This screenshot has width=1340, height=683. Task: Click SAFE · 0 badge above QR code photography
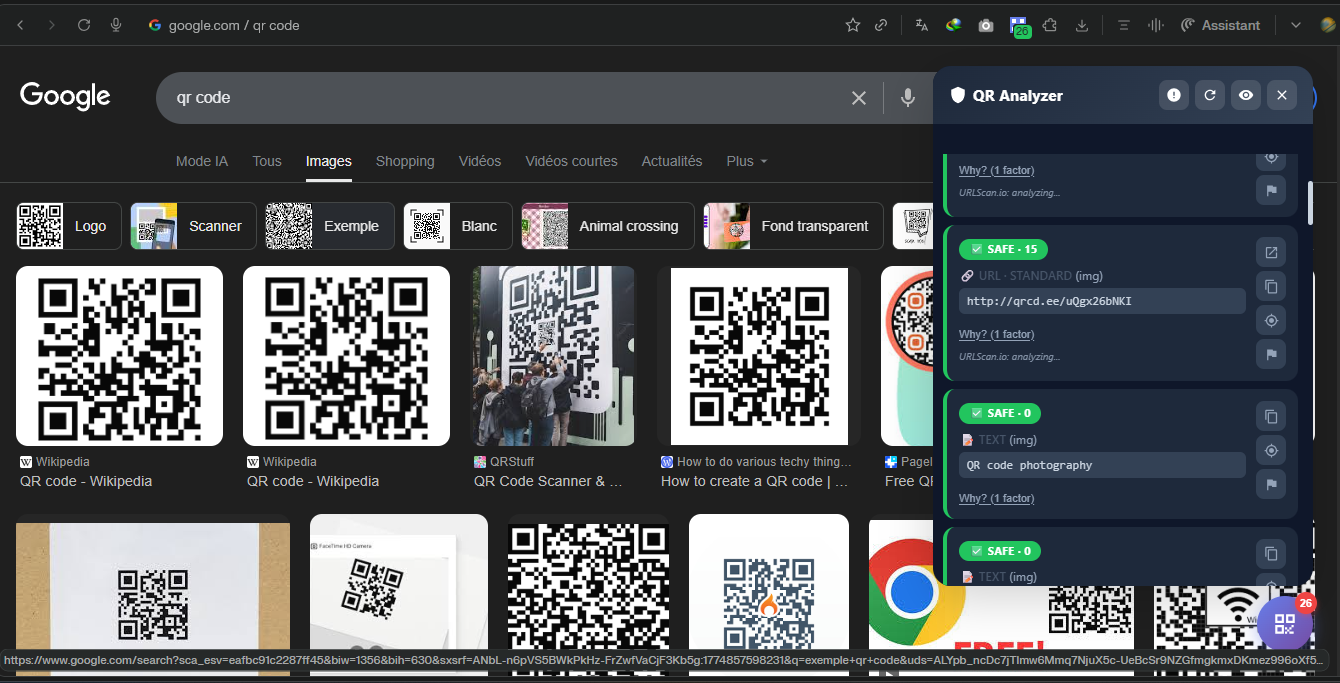pyautogui.click(x=1000, y=413)
